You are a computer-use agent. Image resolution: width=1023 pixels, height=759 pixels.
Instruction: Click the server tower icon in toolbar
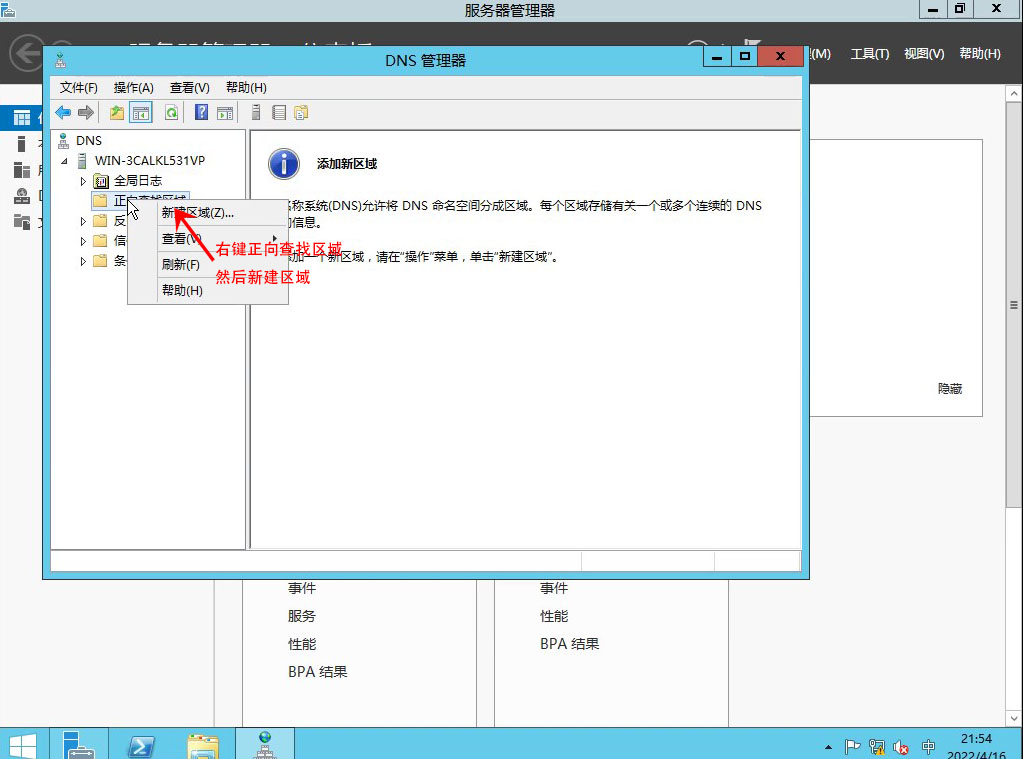point(256,113)
